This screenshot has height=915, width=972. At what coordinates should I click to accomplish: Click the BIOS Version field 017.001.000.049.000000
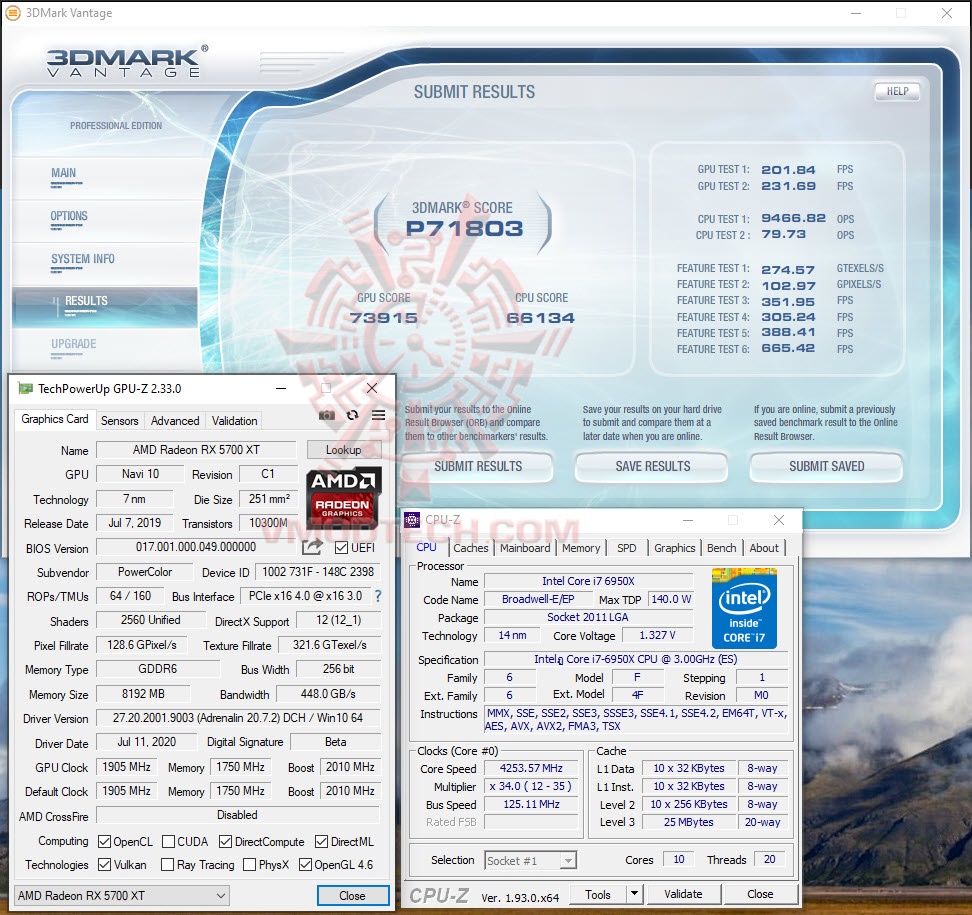tap(196, 547)
